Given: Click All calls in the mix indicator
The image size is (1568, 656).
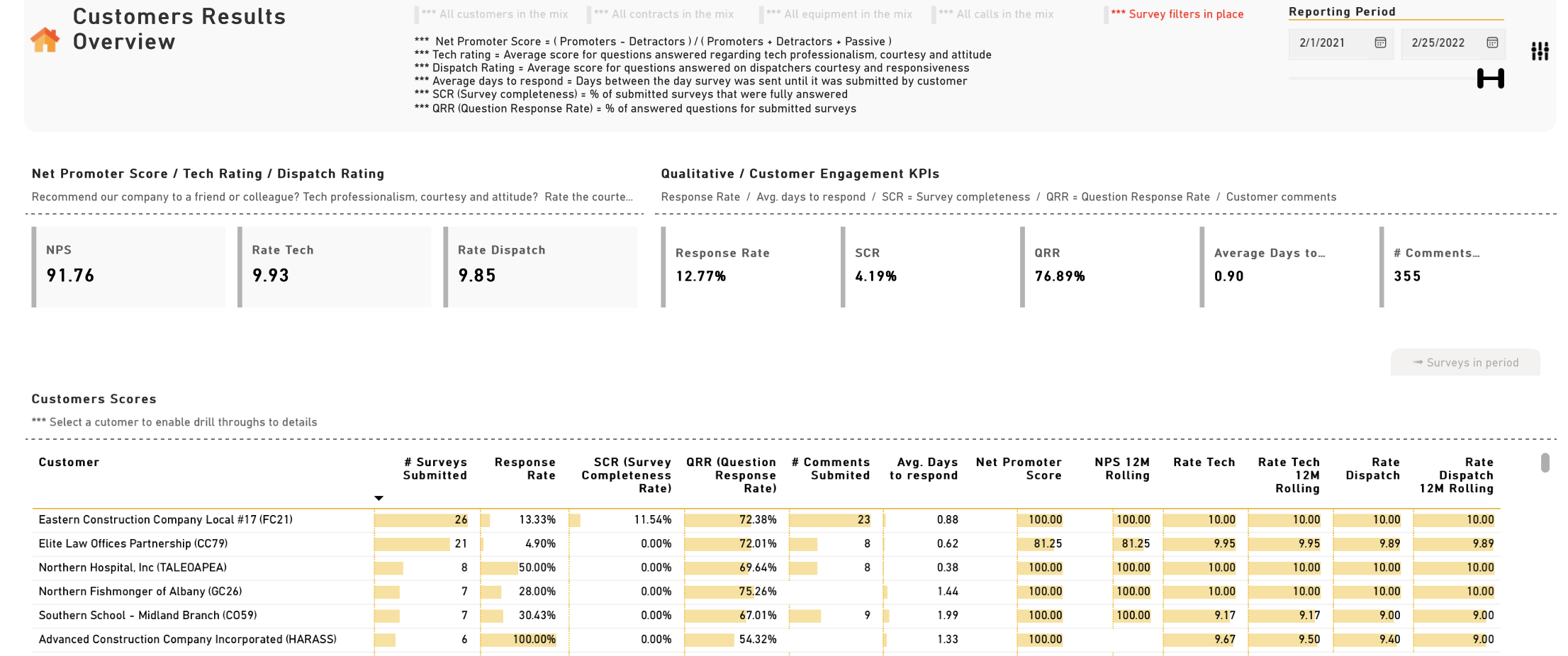Looking at the screenshot, I should [x=996, y=14].
